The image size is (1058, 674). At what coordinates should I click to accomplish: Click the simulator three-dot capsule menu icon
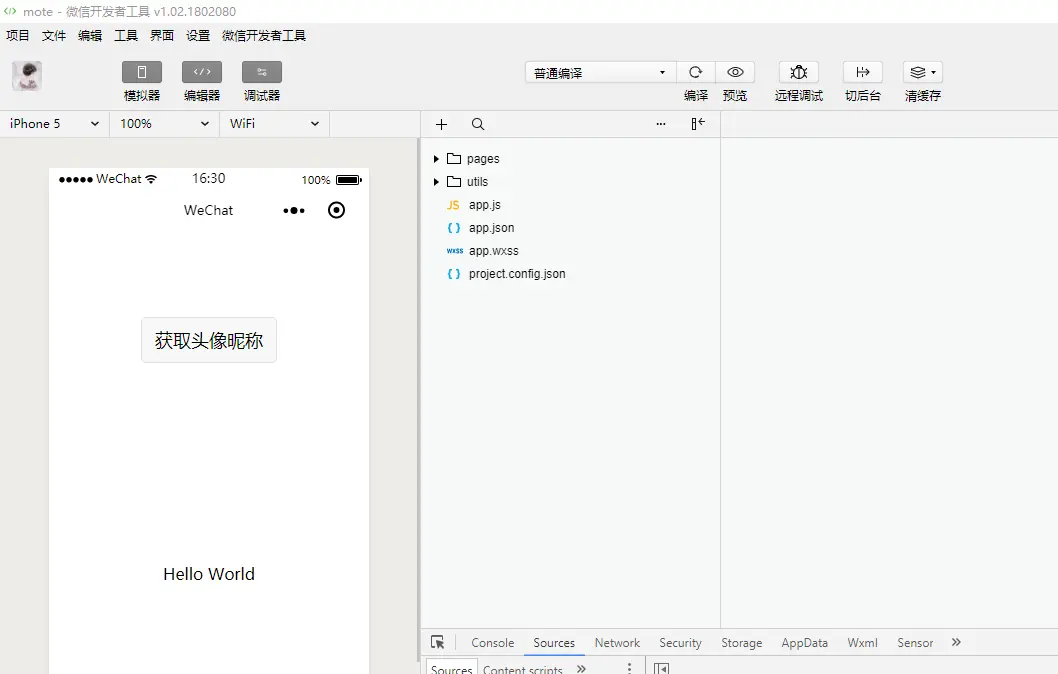[294, 210]
